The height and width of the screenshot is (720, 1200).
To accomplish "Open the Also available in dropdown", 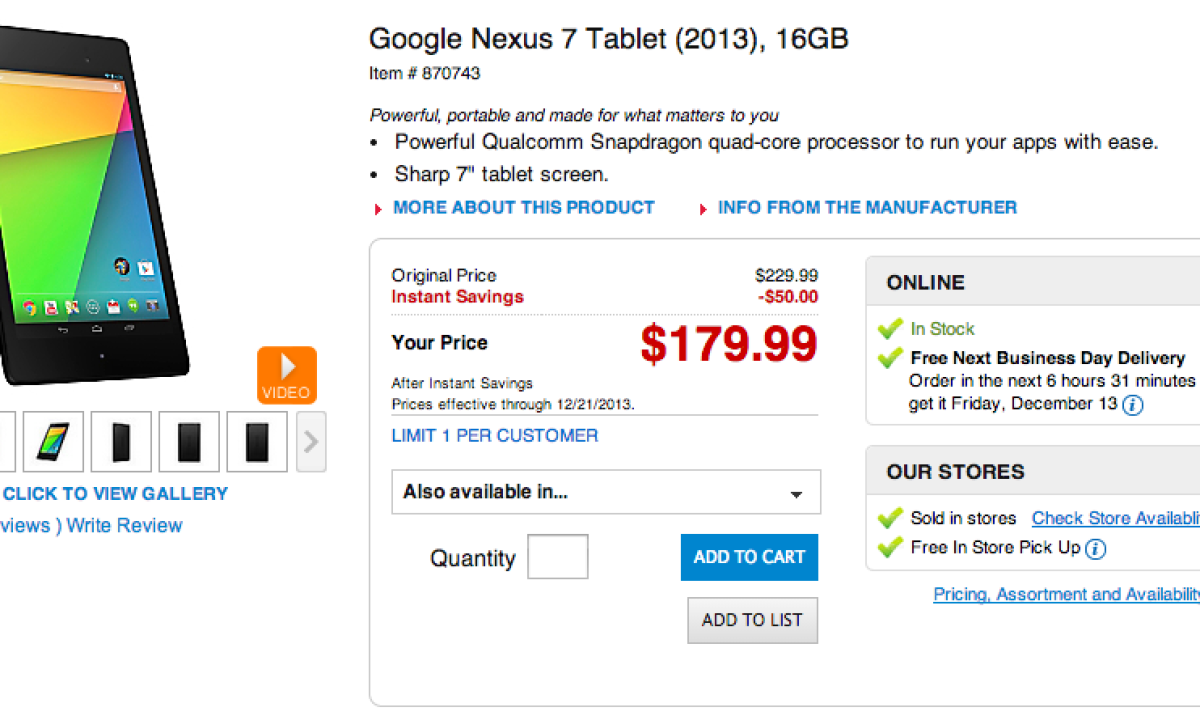I will (x=606, y=492).
